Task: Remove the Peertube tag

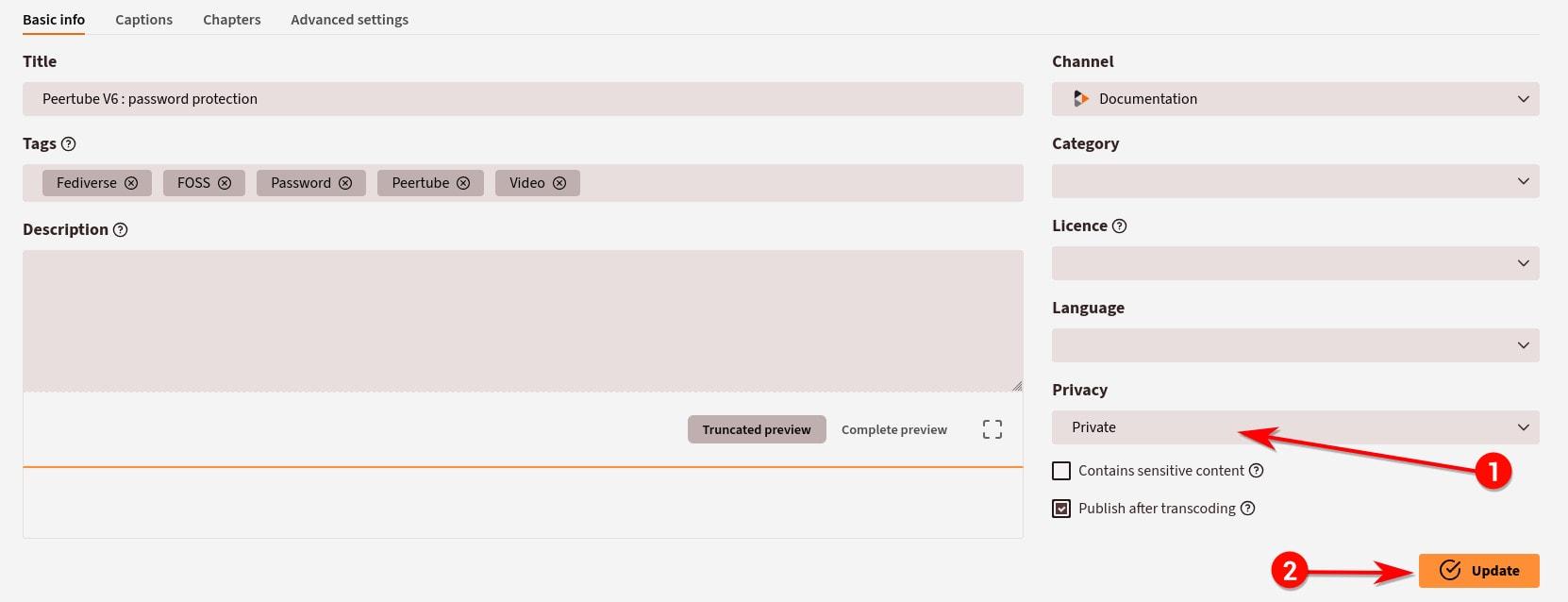Action: click(x=463, y=183)
